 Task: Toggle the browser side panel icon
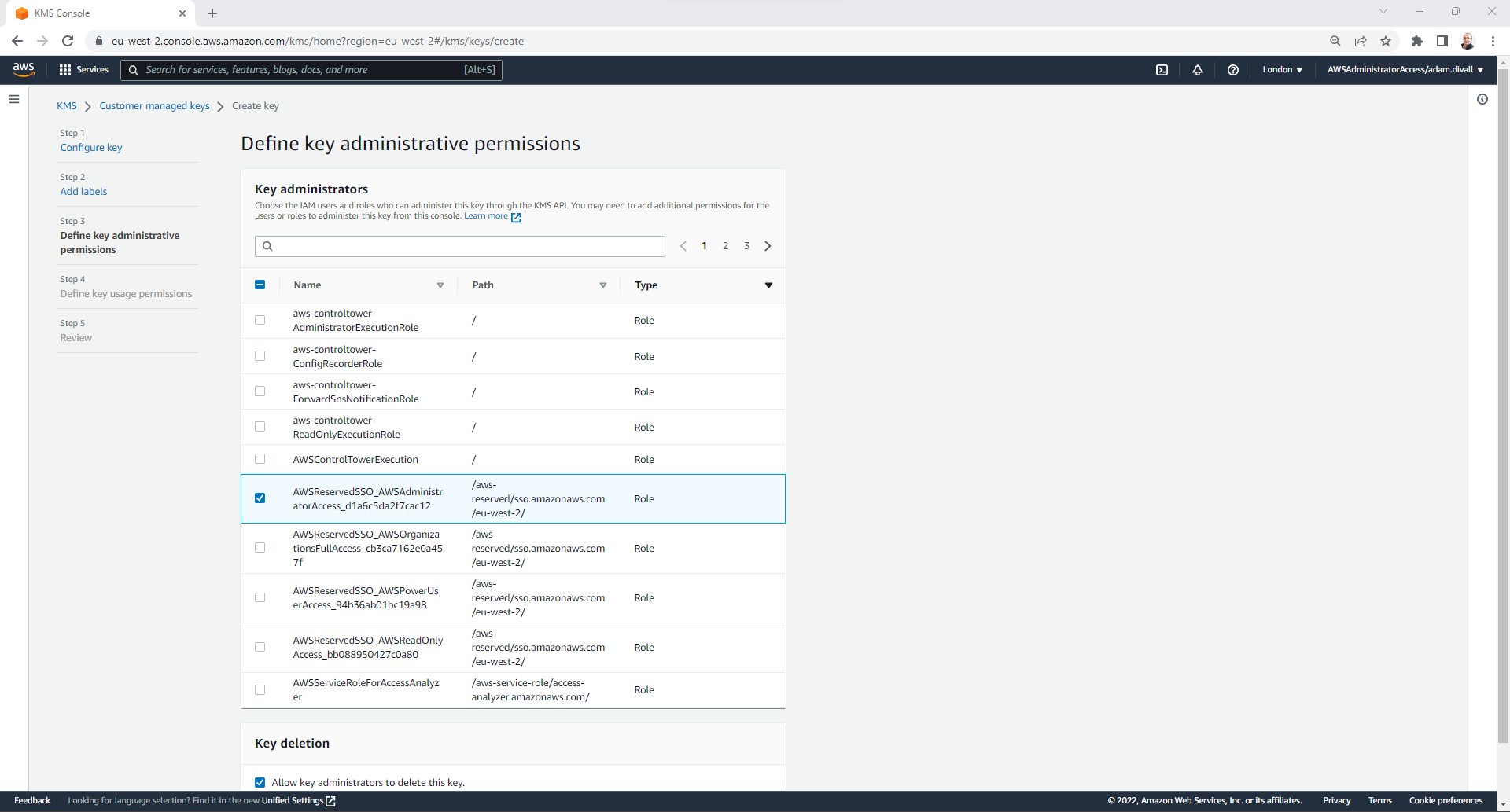1442,41
